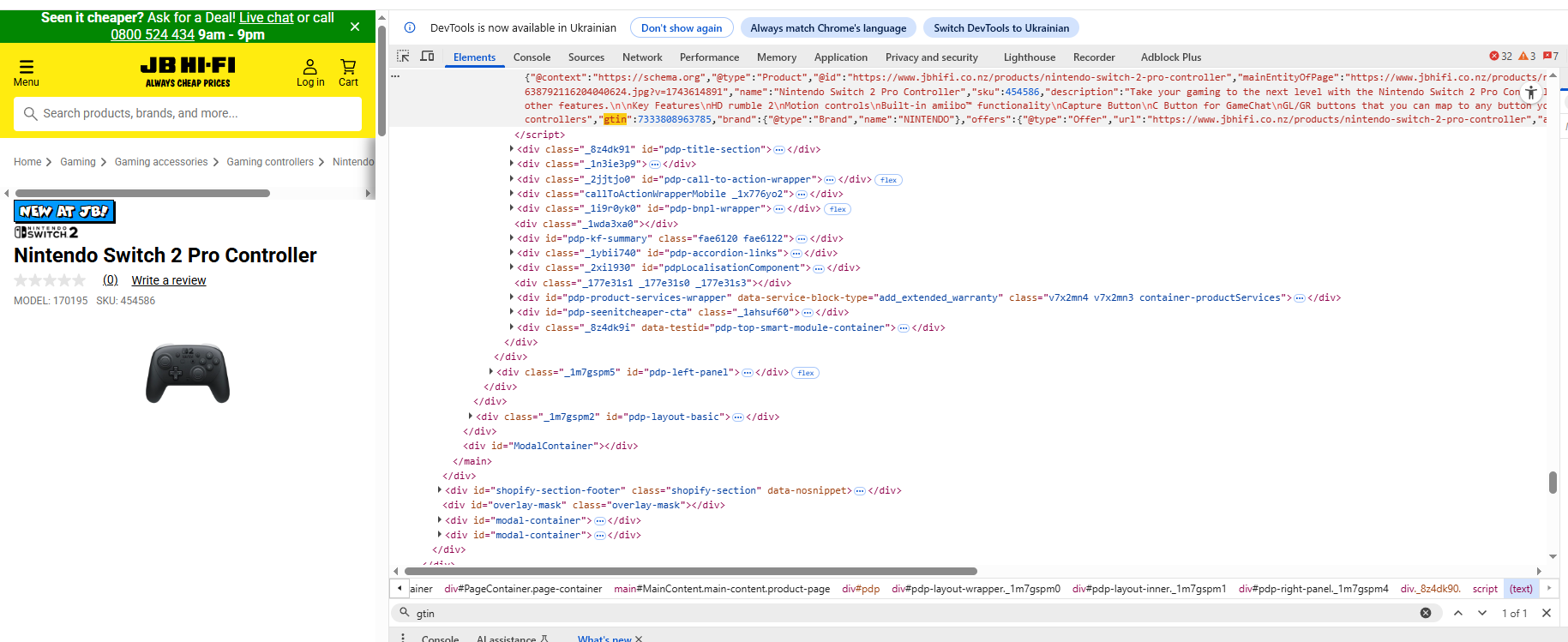This screenshot has height=642, width=1568.
Task: Expand the pdp-left-panel div
Action: tap(491, 372)
